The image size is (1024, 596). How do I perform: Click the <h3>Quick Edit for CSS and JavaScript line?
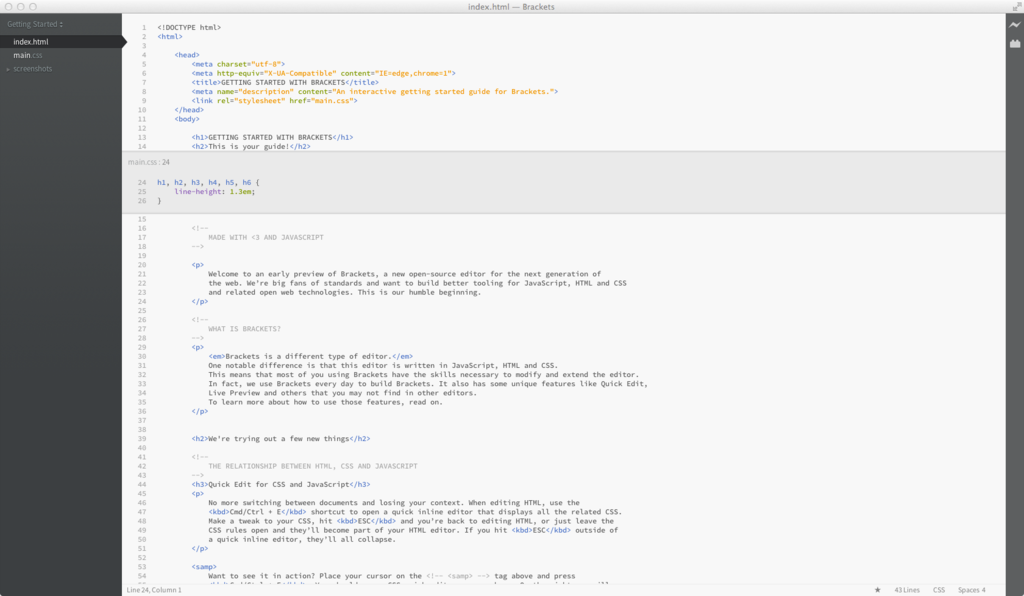pyautogui.click(x=281, y=484)
